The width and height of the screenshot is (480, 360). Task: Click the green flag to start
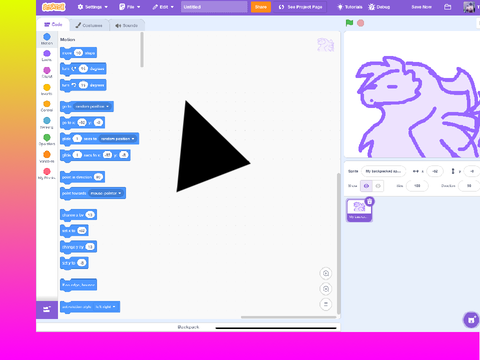pos(349,23)
